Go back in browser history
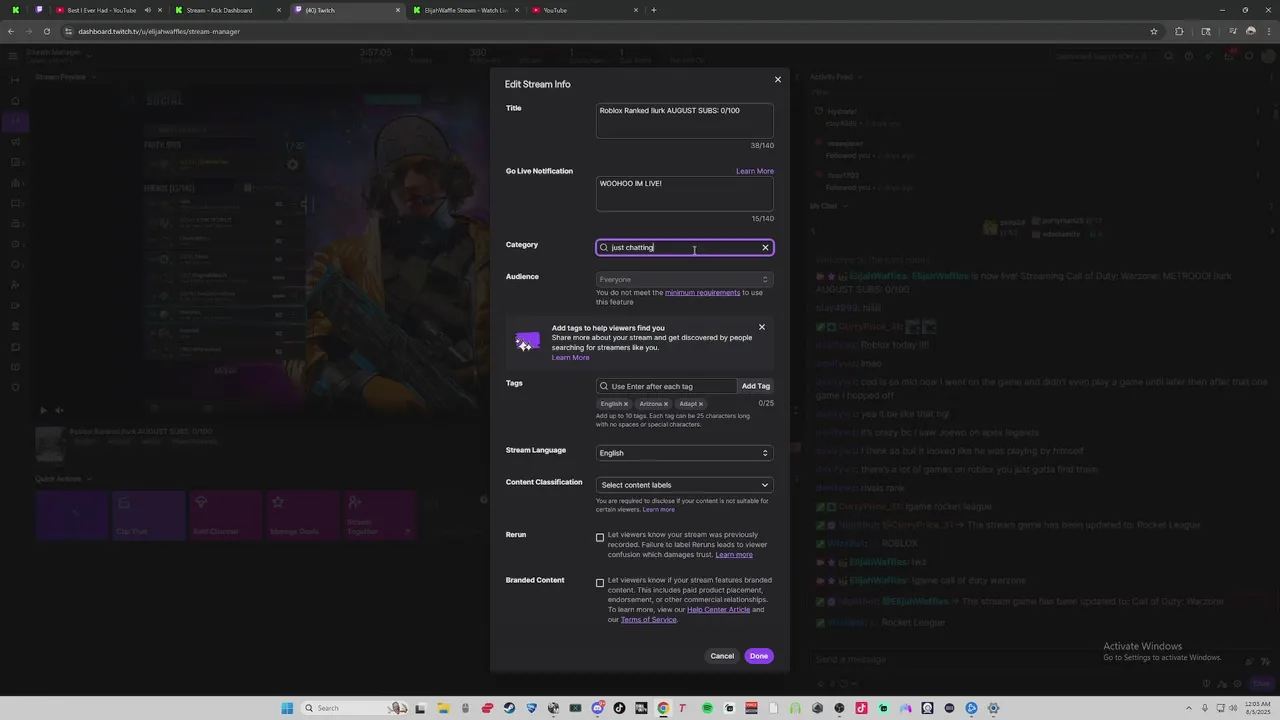 11,31
